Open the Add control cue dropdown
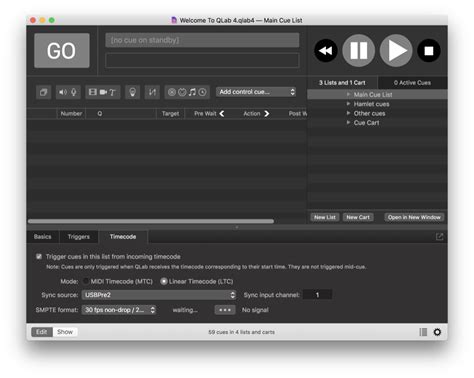This screenshot has height=378, width=474. [x=256, y=92]
